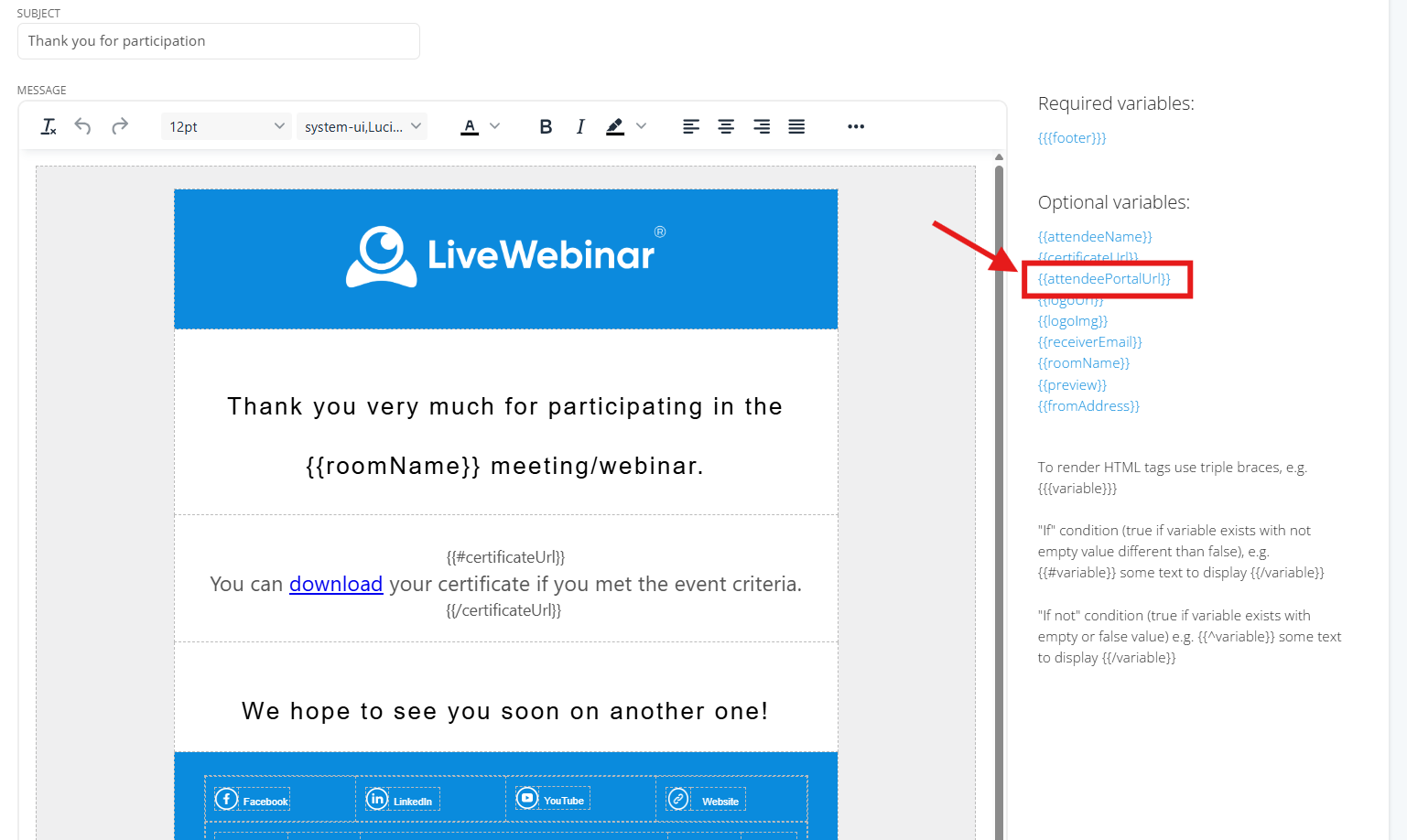The image size is (1407, 840).
Task: Click the message editor scrollbar
Action: pos(999,501)
